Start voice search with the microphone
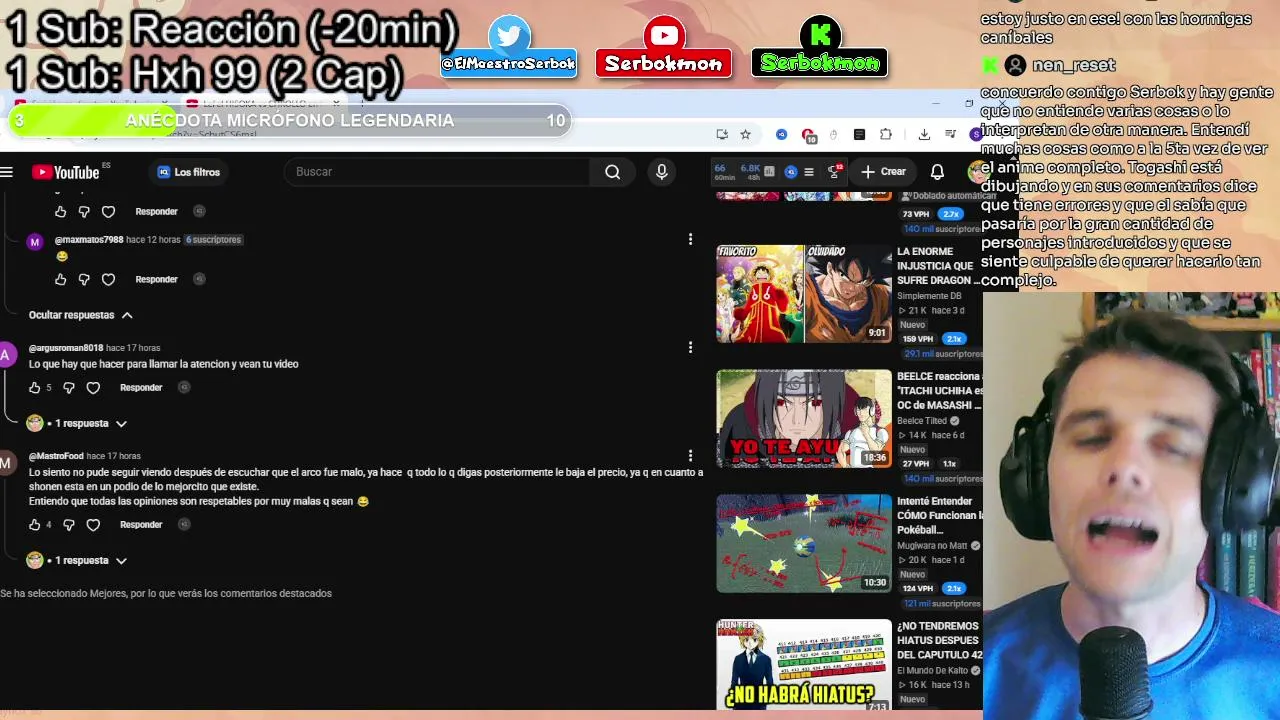 tap(661, 172)
